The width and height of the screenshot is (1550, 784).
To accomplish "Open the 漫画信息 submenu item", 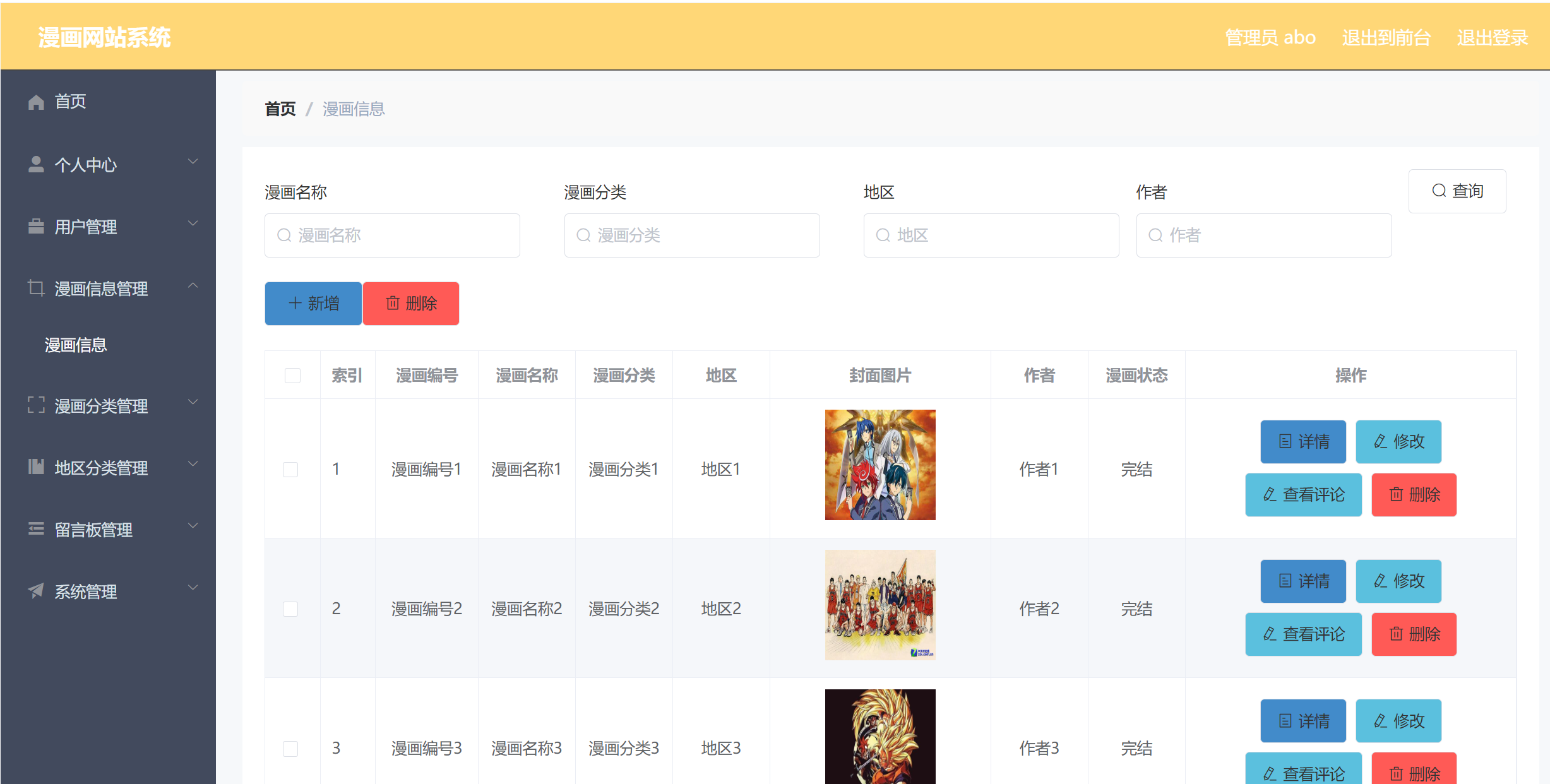I will [76, 345].
